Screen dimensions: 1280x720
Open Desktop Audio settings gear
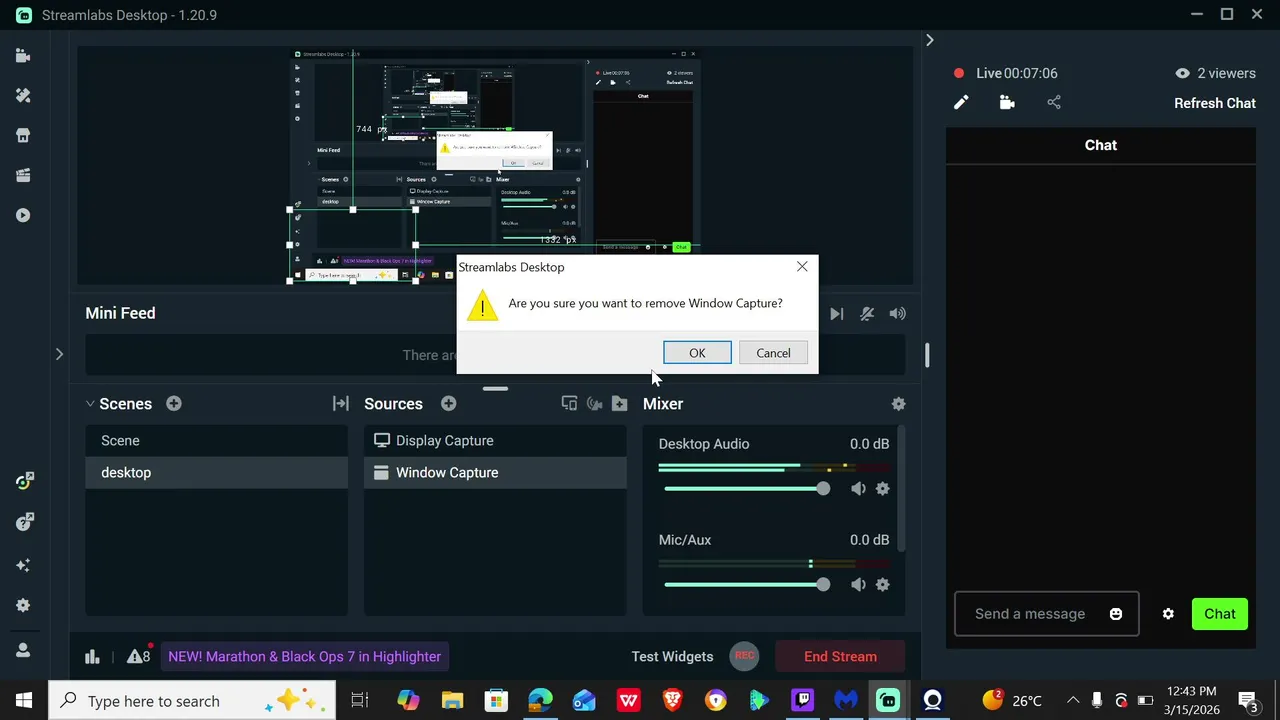click(x=882, y=489)
